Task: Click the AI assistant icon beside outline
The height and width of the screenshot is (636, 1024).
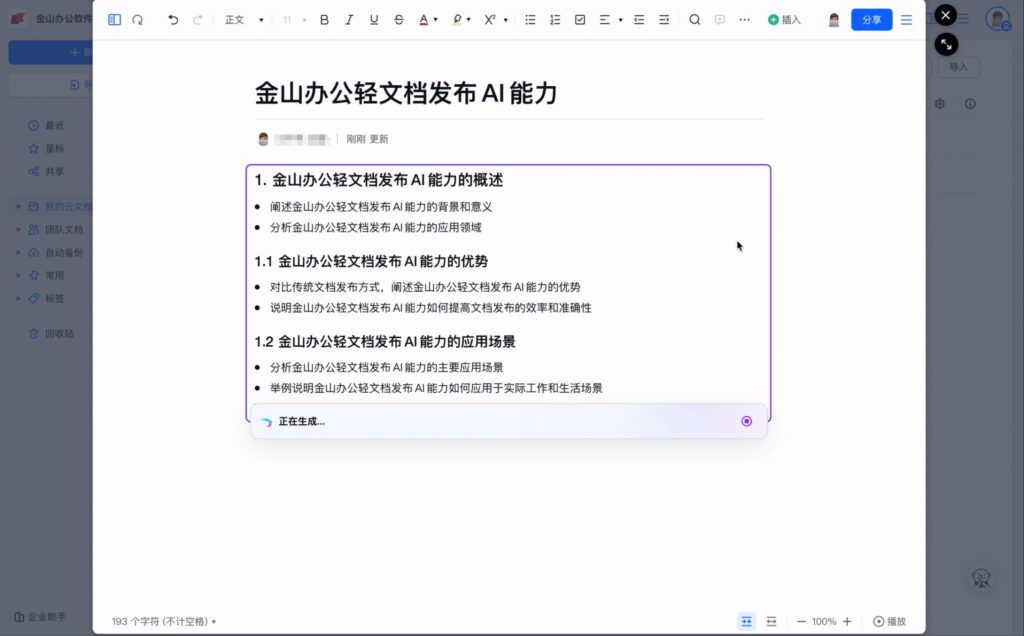Action: [138, 20]
